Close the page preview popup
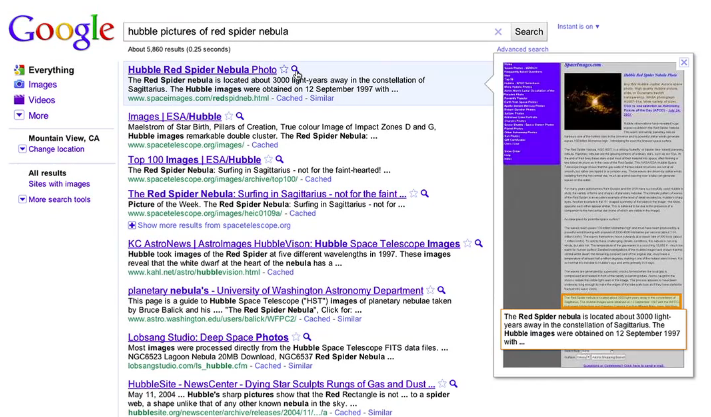Image resolution: width=711 pixels, height=417 pixels. 684,62
